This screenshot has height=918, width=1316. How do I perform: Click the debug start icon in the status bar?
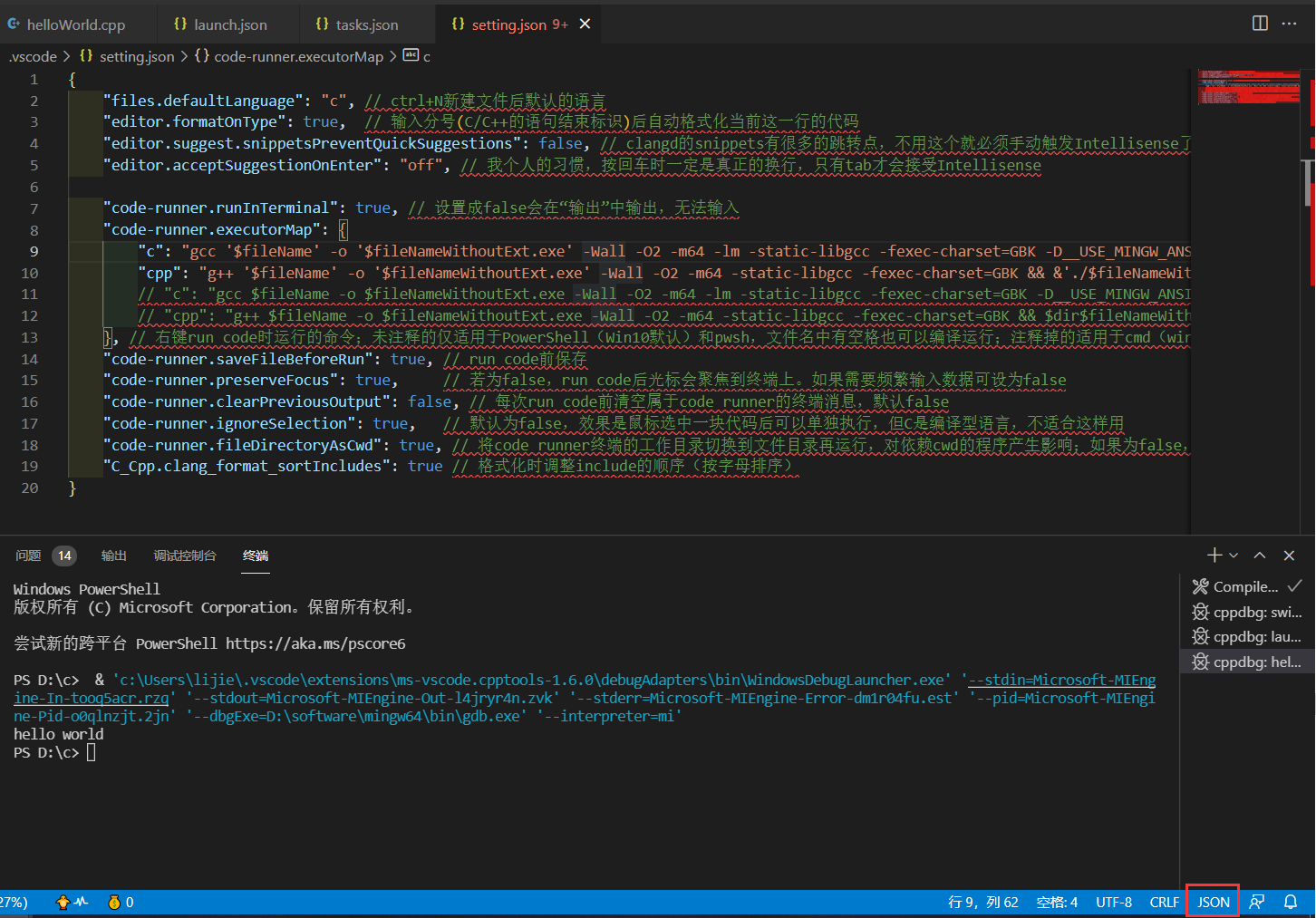pos(72,902)
